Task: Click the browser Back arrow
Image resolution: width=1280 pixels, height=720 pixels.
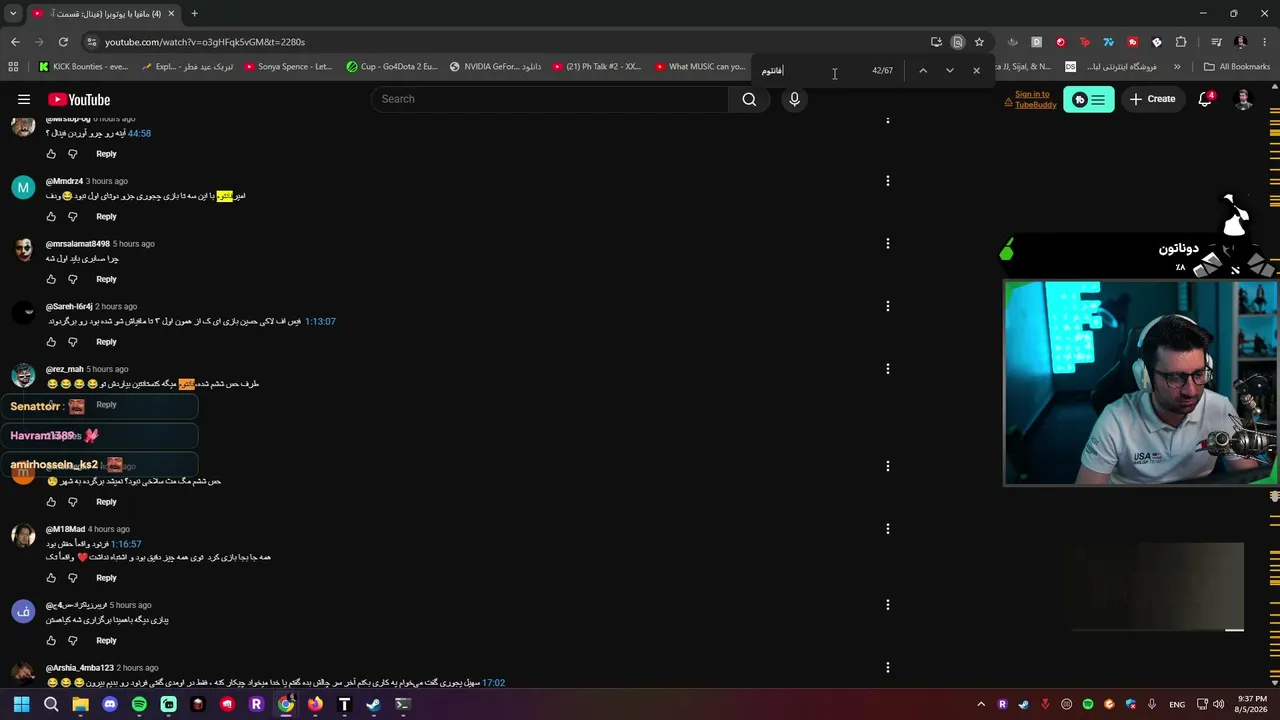Action: click(15, 42)
